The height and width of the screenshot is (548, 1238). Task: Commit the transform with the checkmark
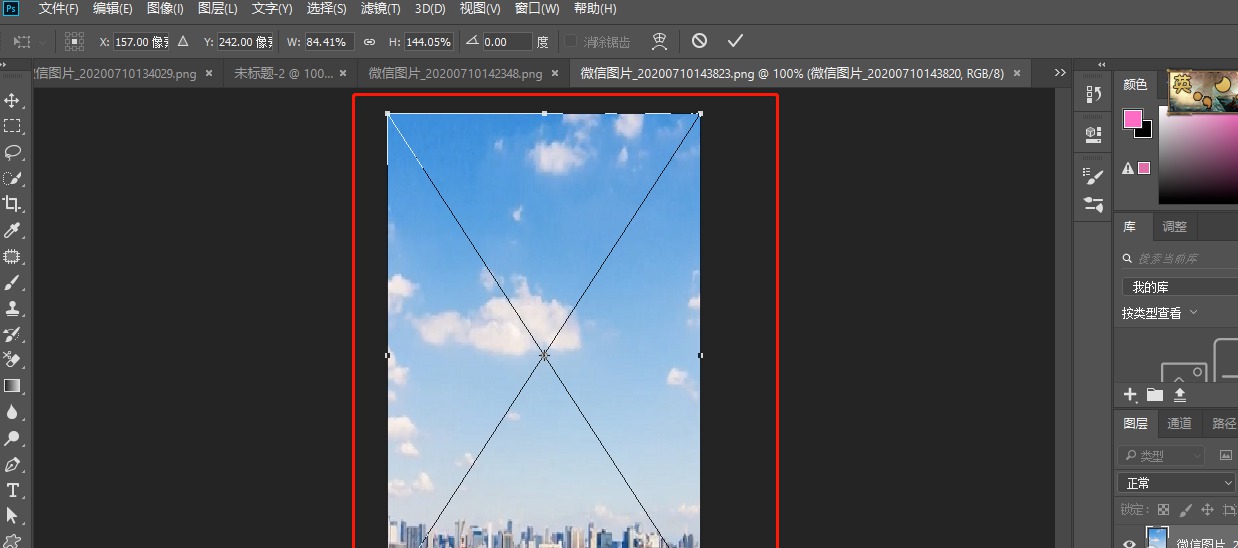(x=735, y=41)
